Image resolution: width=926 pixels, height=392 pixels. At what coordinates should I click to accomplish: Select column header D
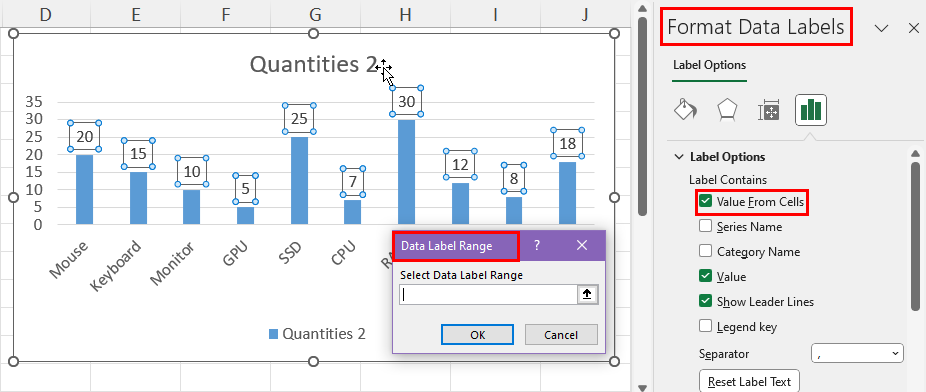pos(45,14)
